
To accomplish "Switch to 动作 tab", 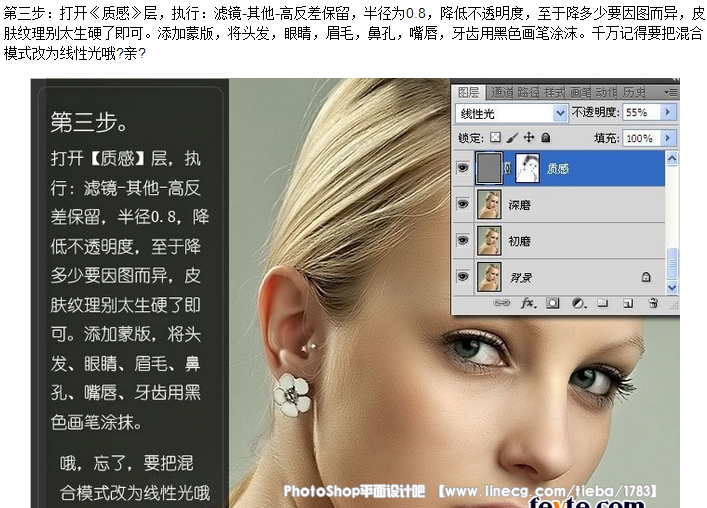I will (606, 93).
